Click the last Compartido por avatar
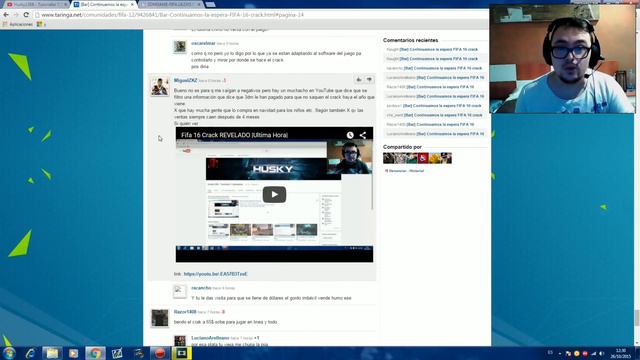640x360 pixels. 446,158
